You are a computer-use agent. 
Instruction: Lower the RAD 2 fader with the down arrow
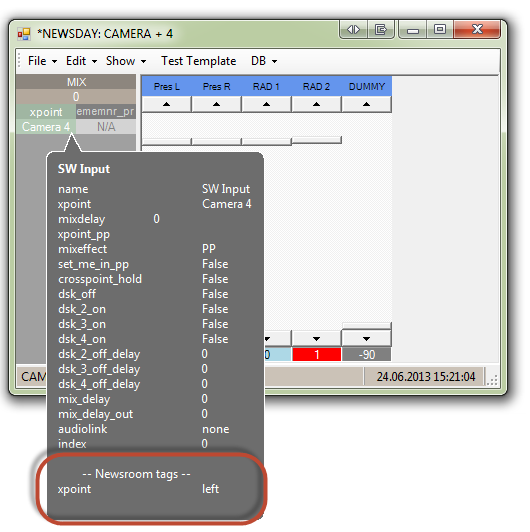pos(316,339)
